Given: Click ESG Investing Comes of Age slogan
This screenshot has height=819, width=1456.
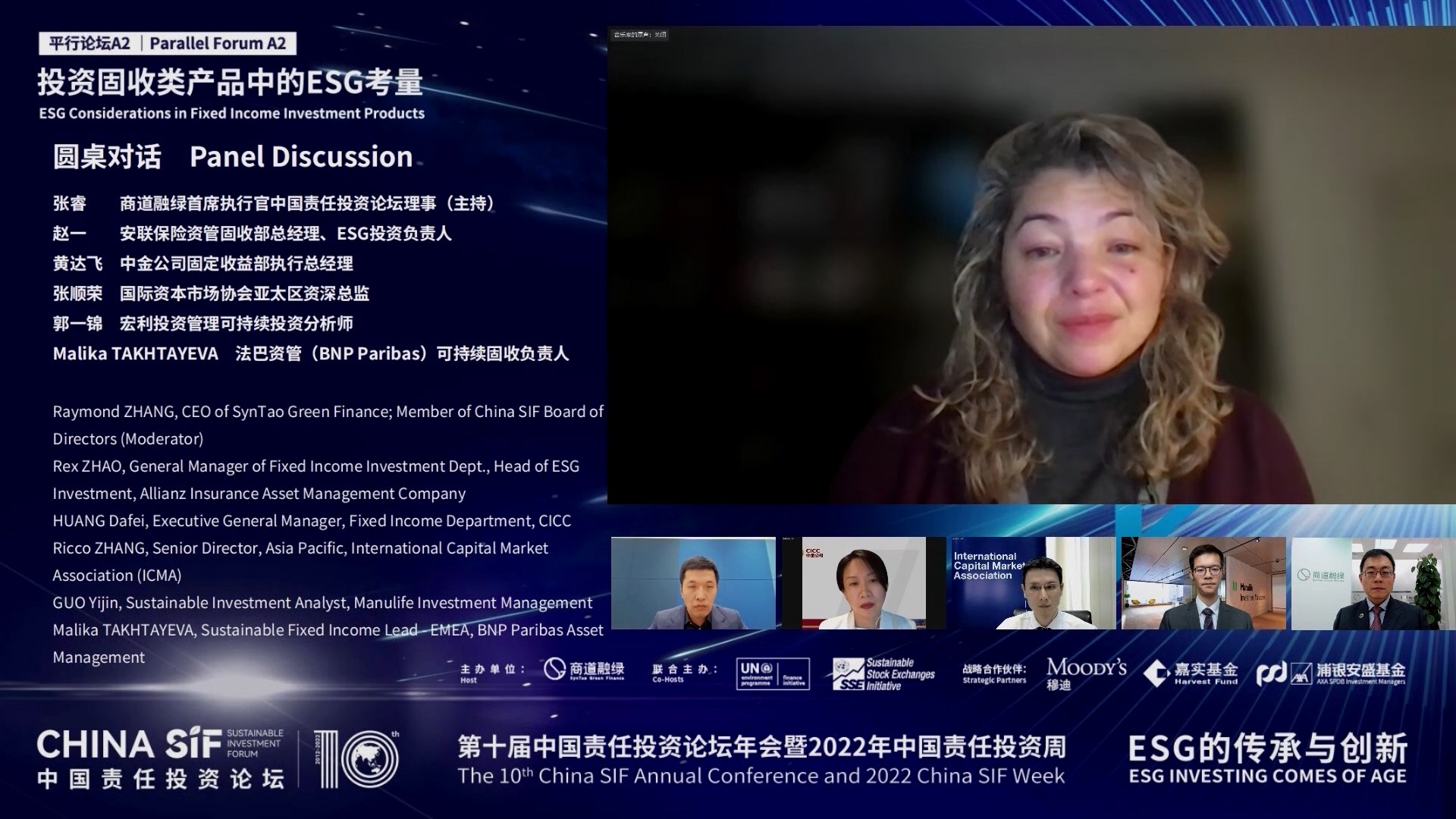Looking at the screenshot, I should tap(1267, 777).
